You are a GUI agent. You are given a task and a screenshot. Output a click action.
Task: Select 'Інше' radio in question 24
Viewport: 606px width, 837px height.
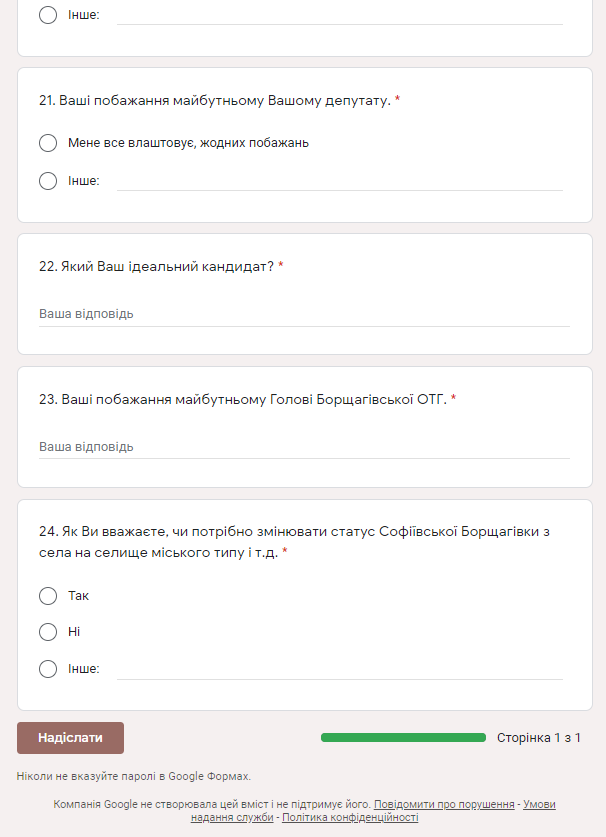click(x=48, y=669)
